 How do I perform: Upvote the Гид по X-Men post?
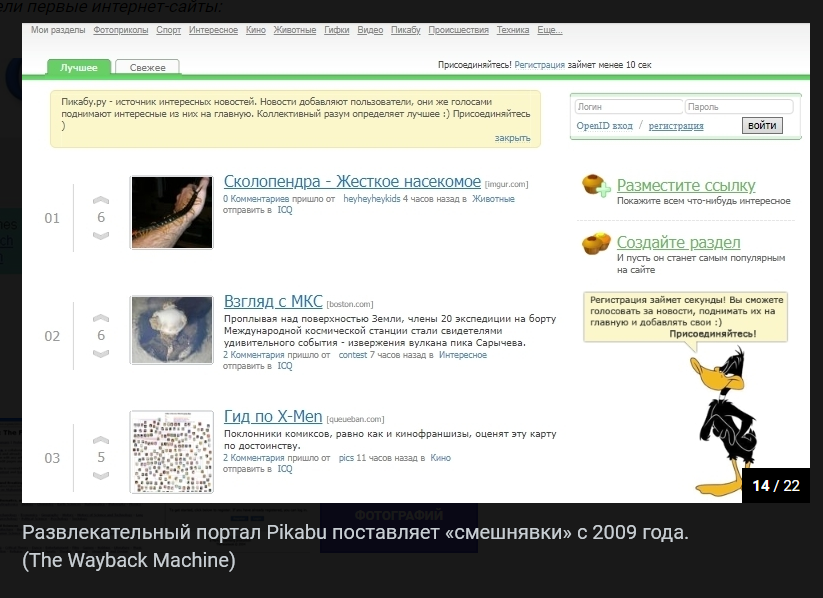100,440
